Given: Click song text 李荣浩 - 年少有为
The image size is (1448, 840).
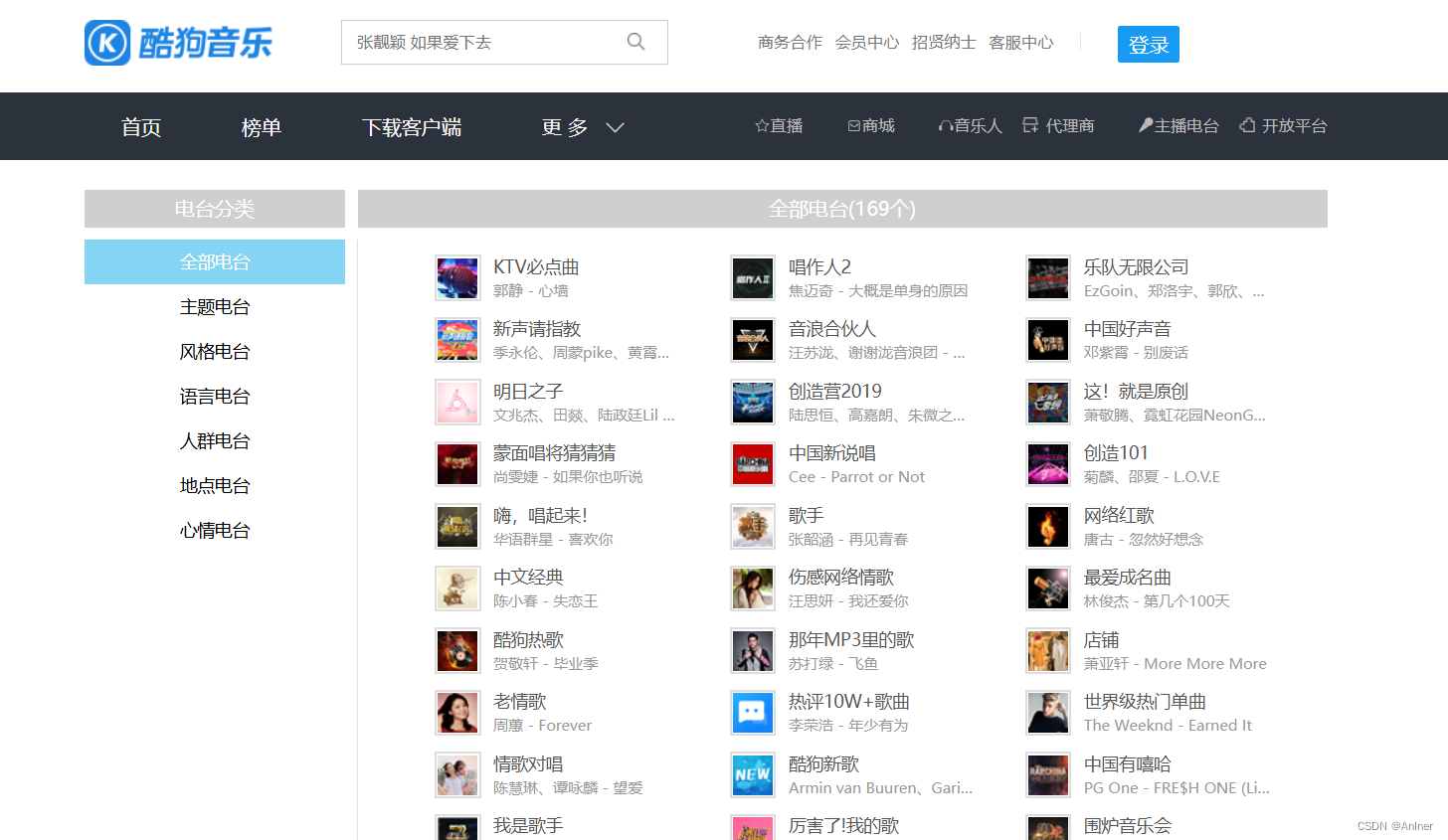Looking at the screenshot, I should [848, 725].
